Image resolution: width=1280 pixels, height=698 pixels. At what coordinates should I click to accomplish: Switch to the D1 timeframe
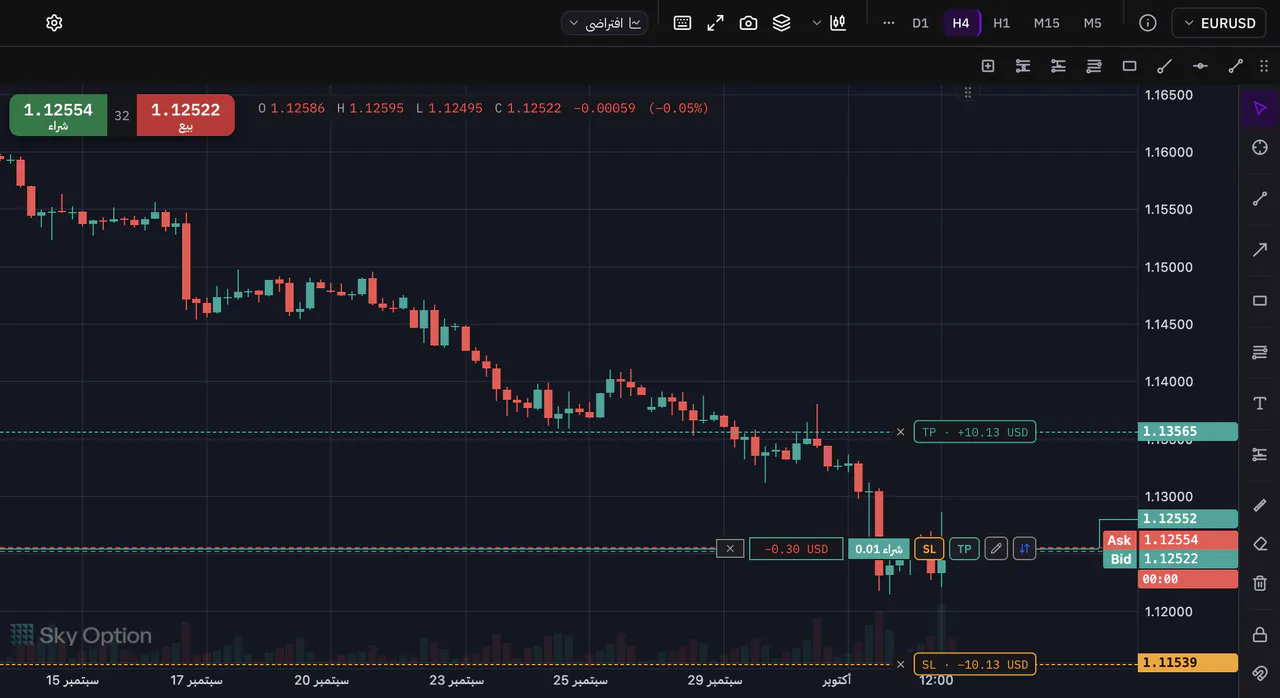[920, 23]
